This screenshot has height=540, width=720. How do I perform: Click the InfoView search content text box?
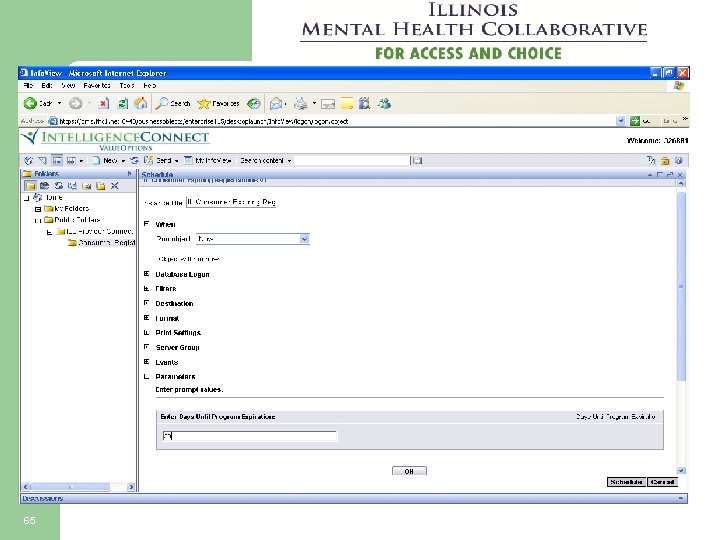tap(352, 160)
